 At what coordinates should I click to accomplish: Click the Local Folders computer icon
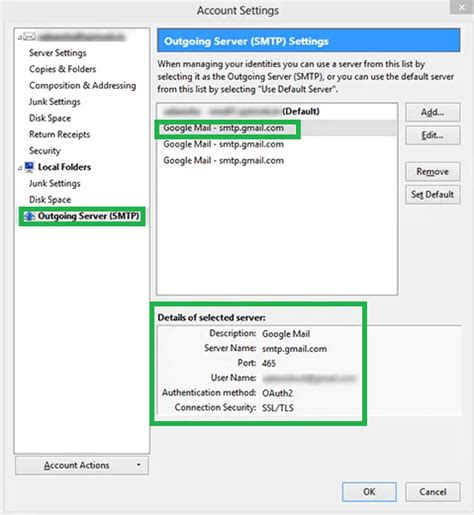pos(29,167)
